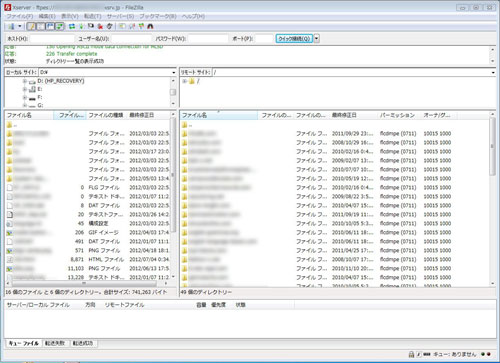Select the F: drive icon in tree
This screenshot has height=363, width=500.
coord(32,98)
